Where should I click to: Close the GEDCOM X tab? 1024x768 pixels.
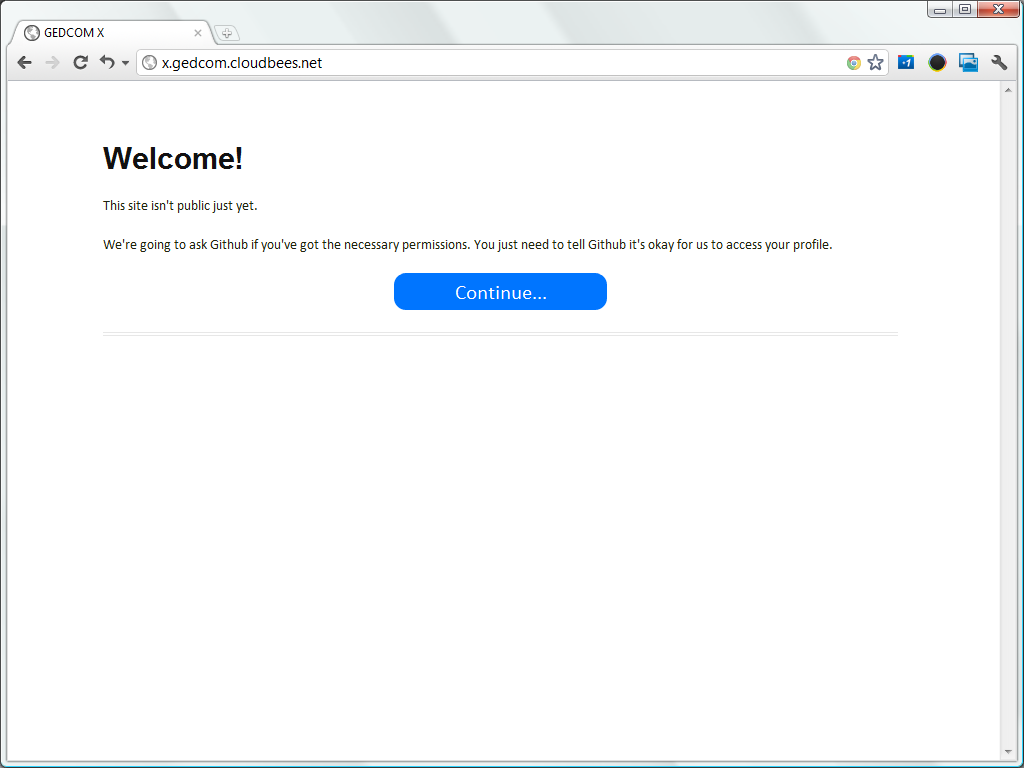tap(198, 33)
